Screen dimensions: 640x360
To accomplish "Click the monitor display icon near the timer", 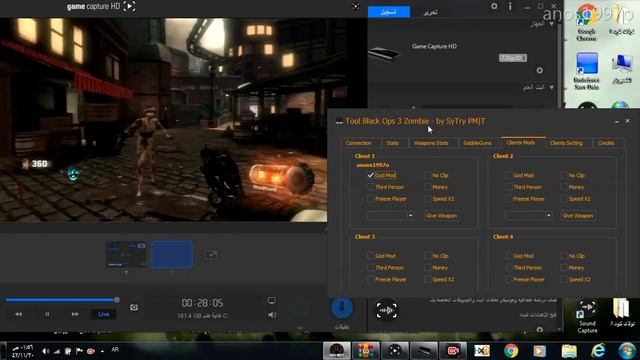I will click(272, 301).
